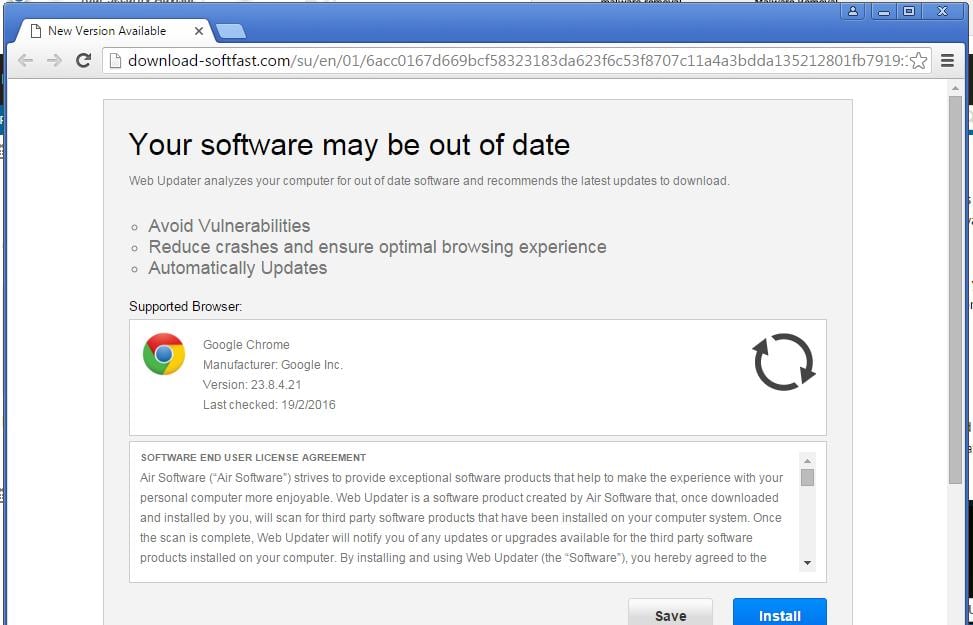This screenshot has width=973, height=625.
Task: Click the page icon beside the URL
Action: pos(113,61)
